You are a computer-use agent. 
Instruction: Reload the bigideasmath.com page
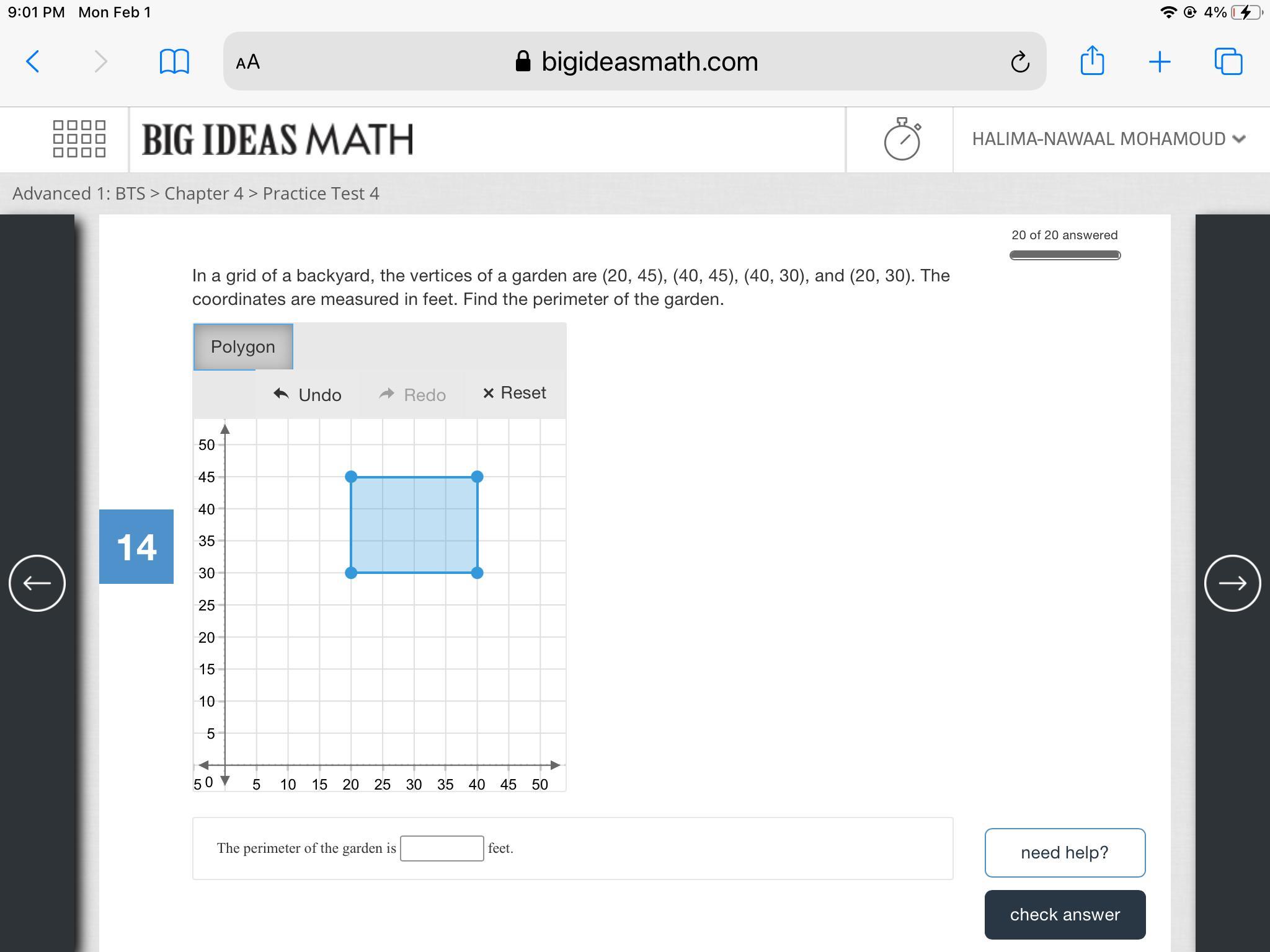(x=1019, y=61)
